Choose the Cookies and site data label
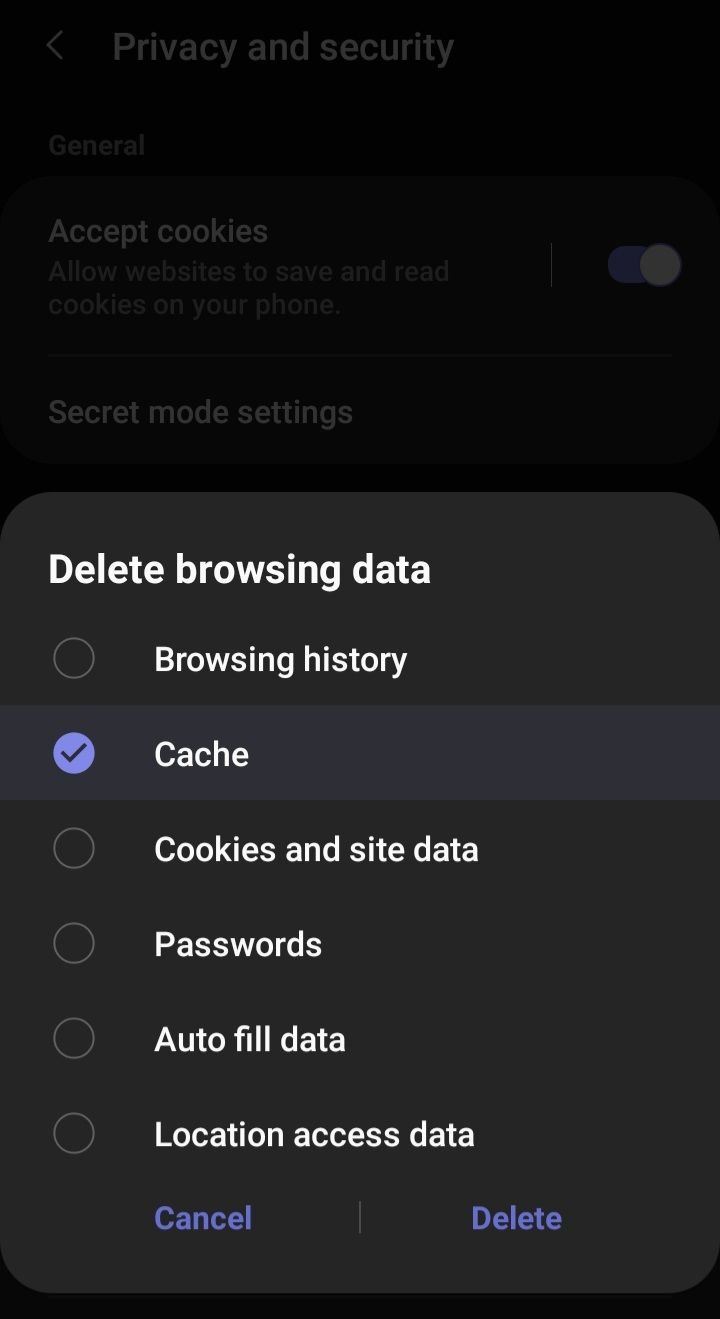720x1319 pixels. click(316, 849)
